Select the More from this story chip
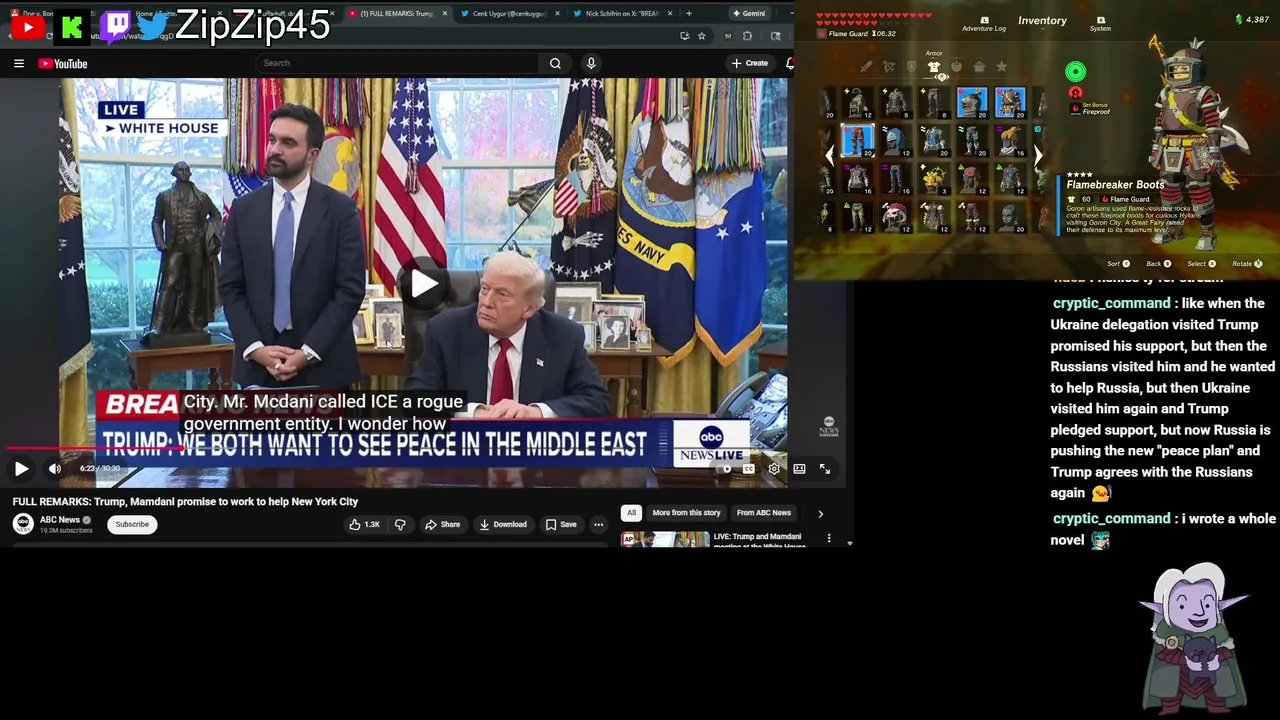The height and width of the screenshot is (720, 1280). coord(686,513)
